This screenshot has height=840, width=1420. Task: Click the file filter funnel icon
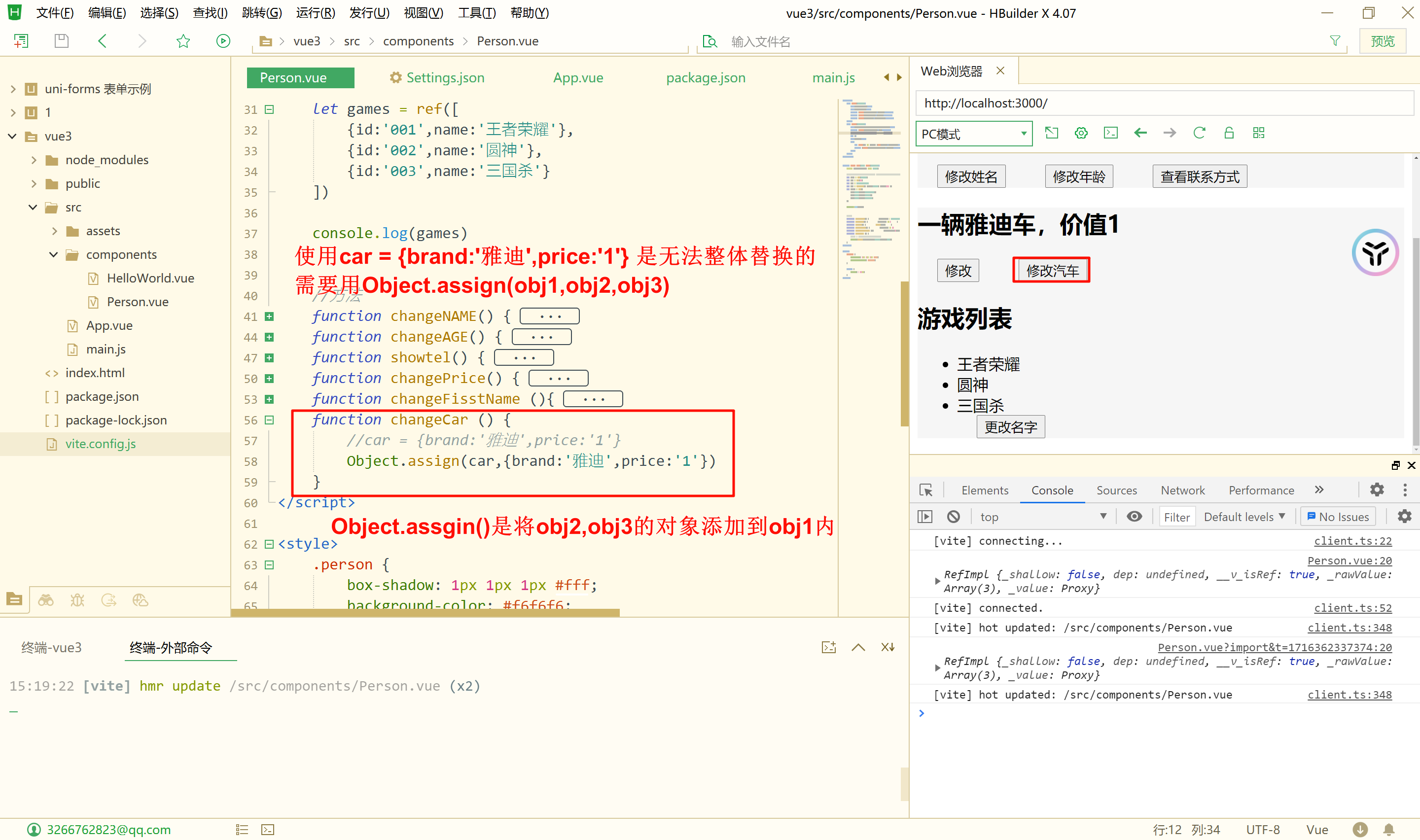(1335, 41)
